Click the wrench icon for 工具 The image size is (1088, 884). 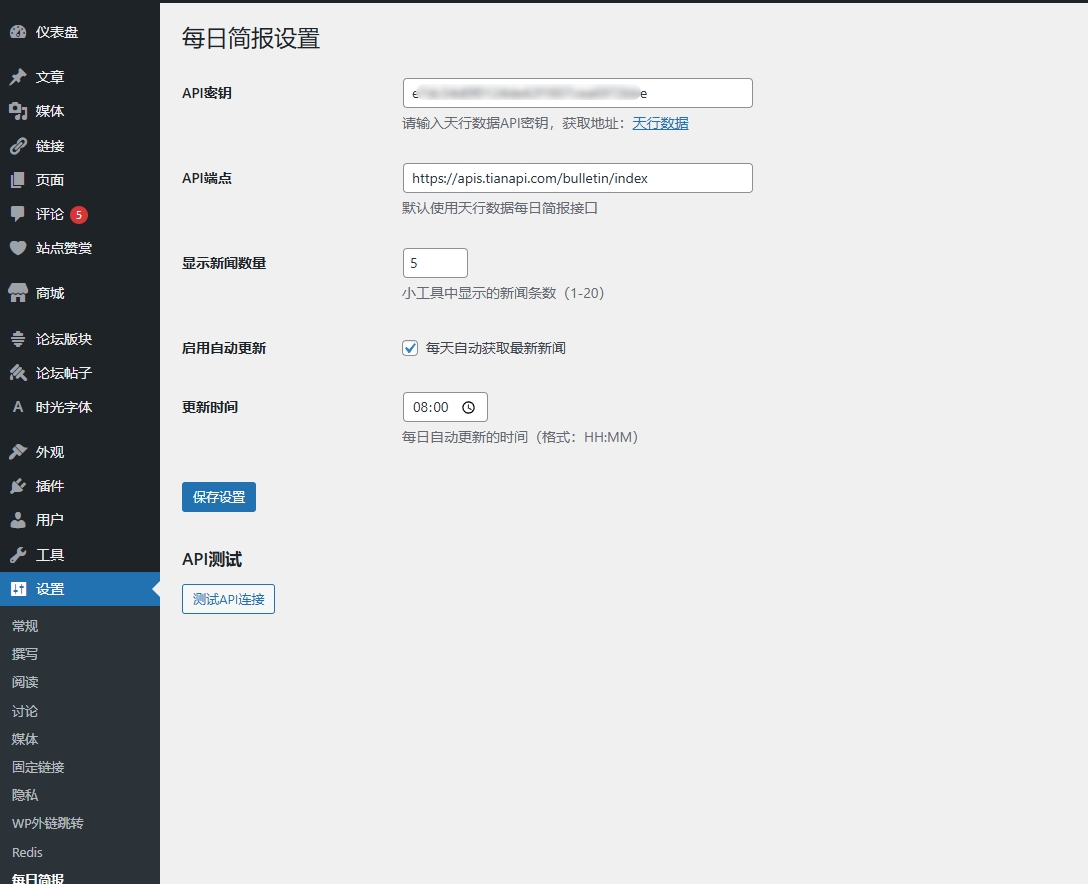[18, 555]
